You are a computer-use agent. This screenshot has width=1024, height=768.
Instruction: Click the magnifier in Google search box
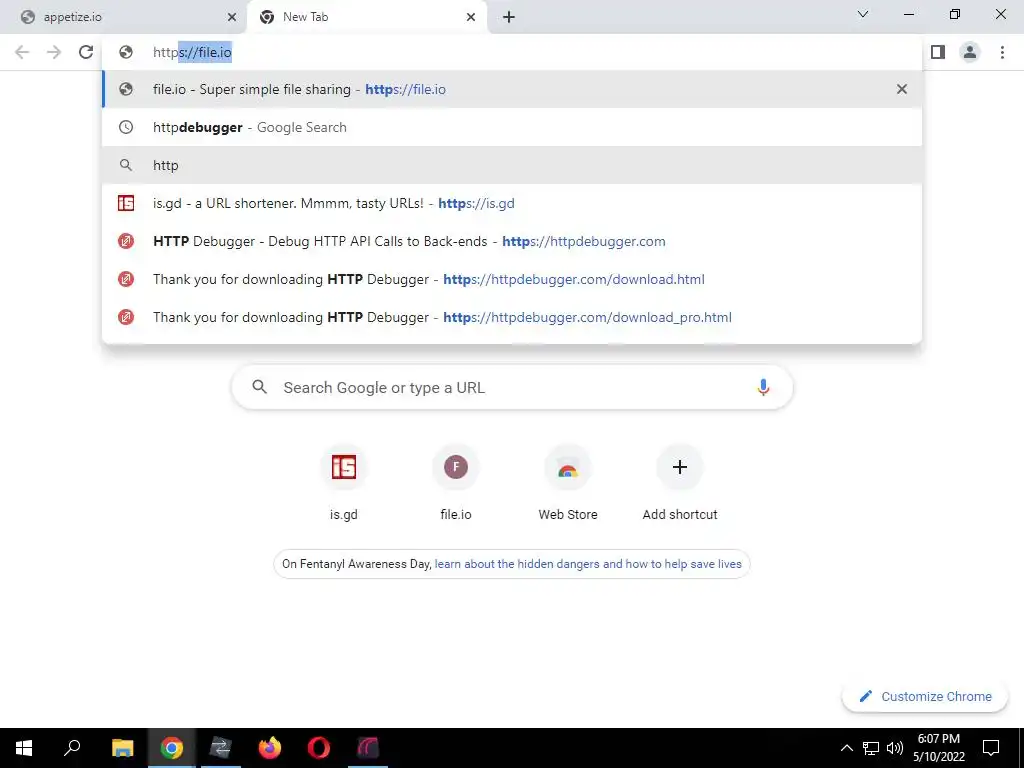point(259,387)
